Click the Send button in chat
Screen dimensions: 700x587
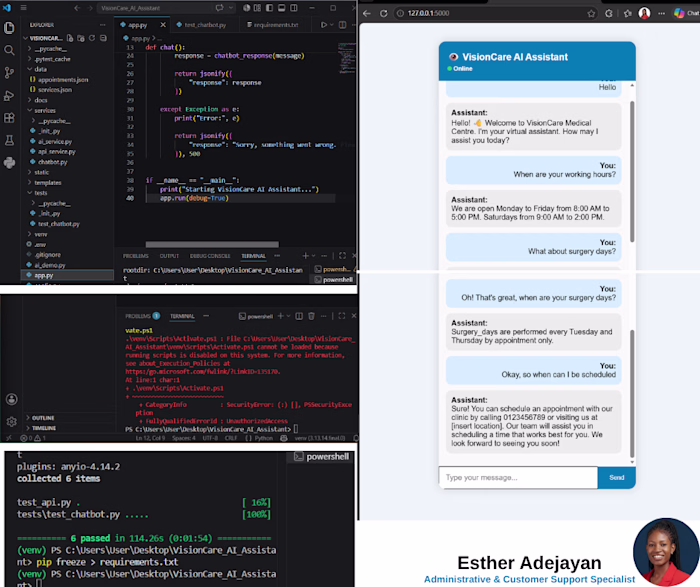617,478
